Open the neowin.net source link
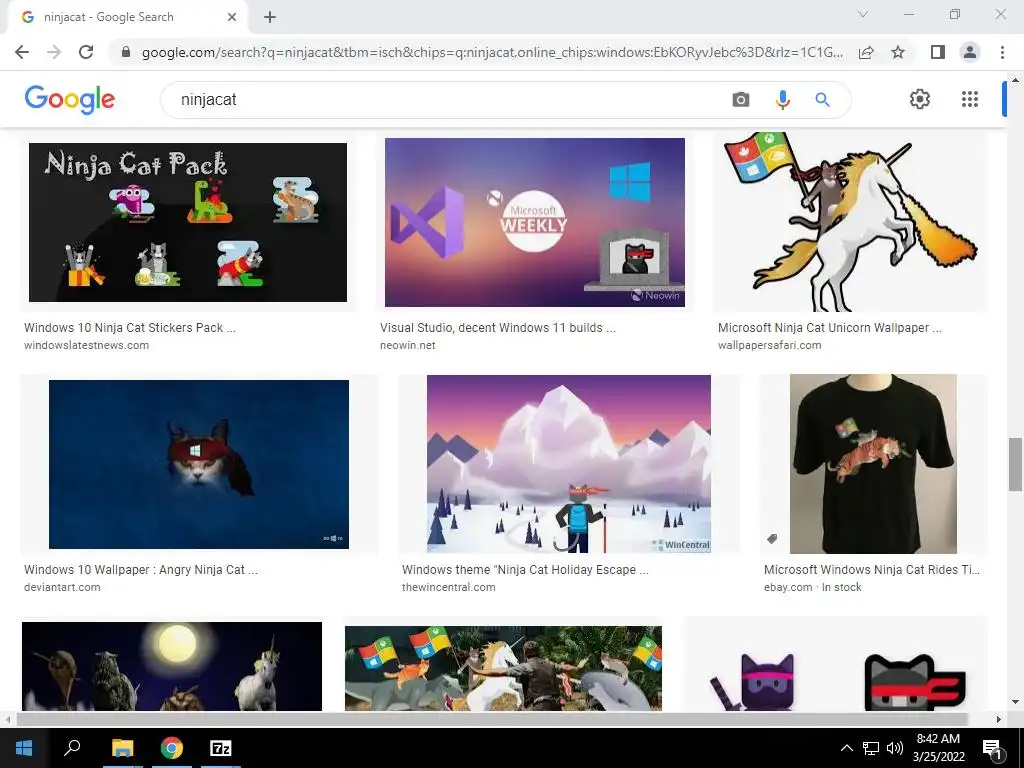1024x768 pixels. (x=408, y=345)
